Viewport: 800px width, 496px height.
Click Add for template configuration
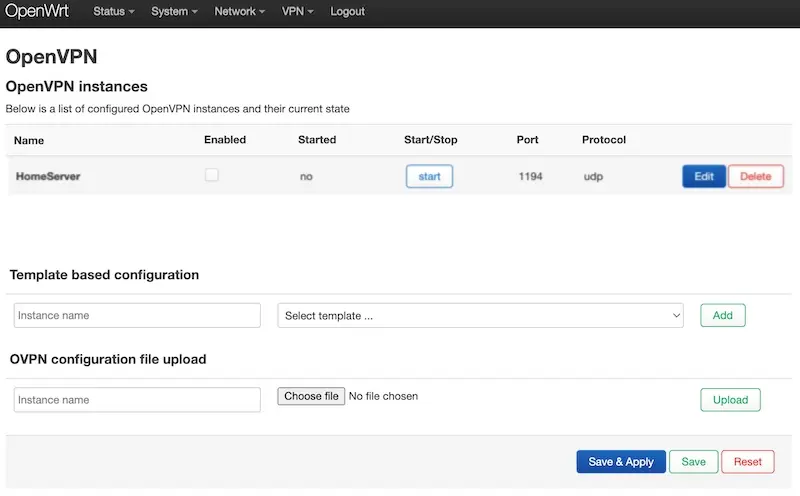[722, 315]
